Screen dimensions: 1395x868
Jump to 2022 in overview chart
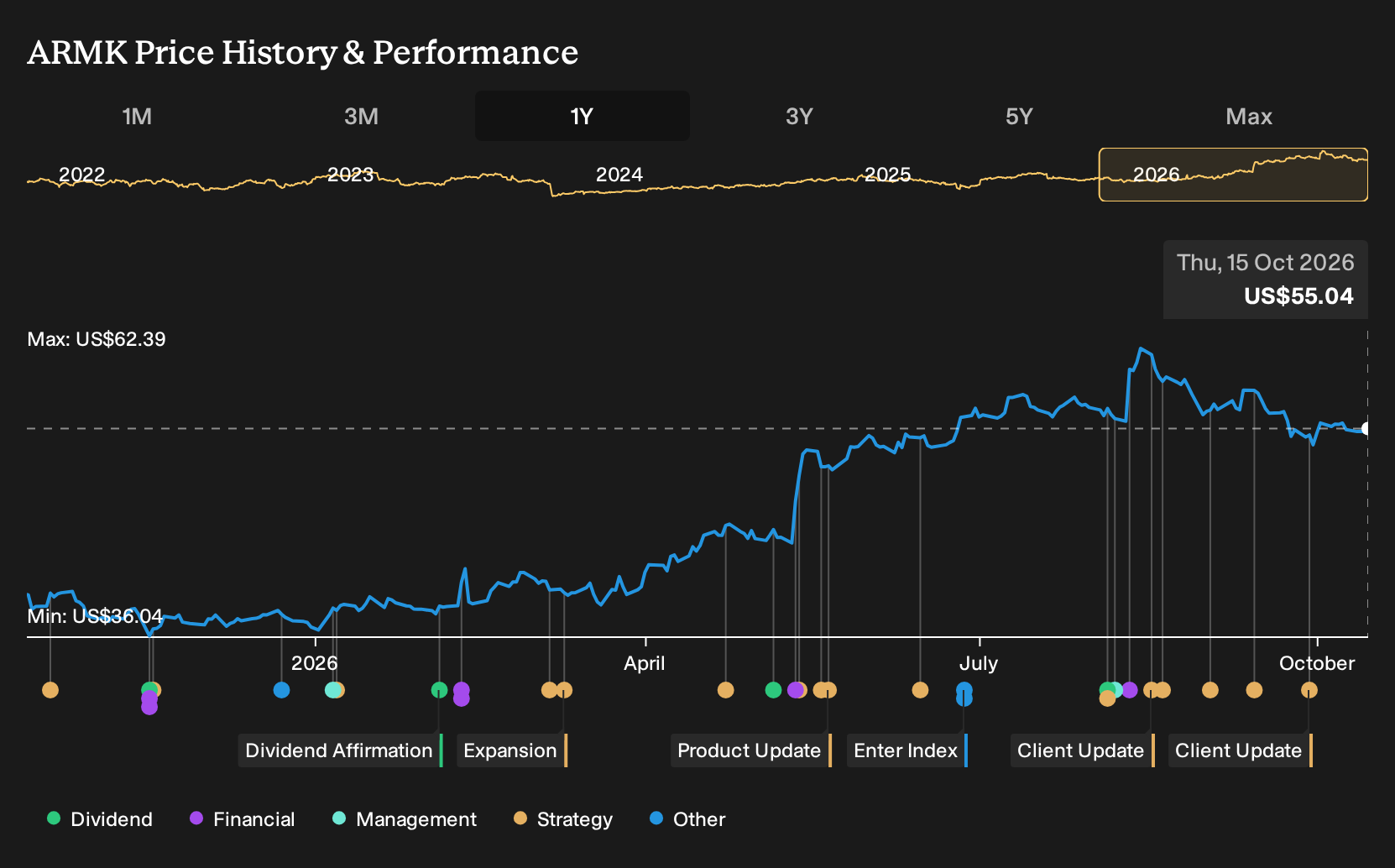pyautogui.click(x=81, y=175)
